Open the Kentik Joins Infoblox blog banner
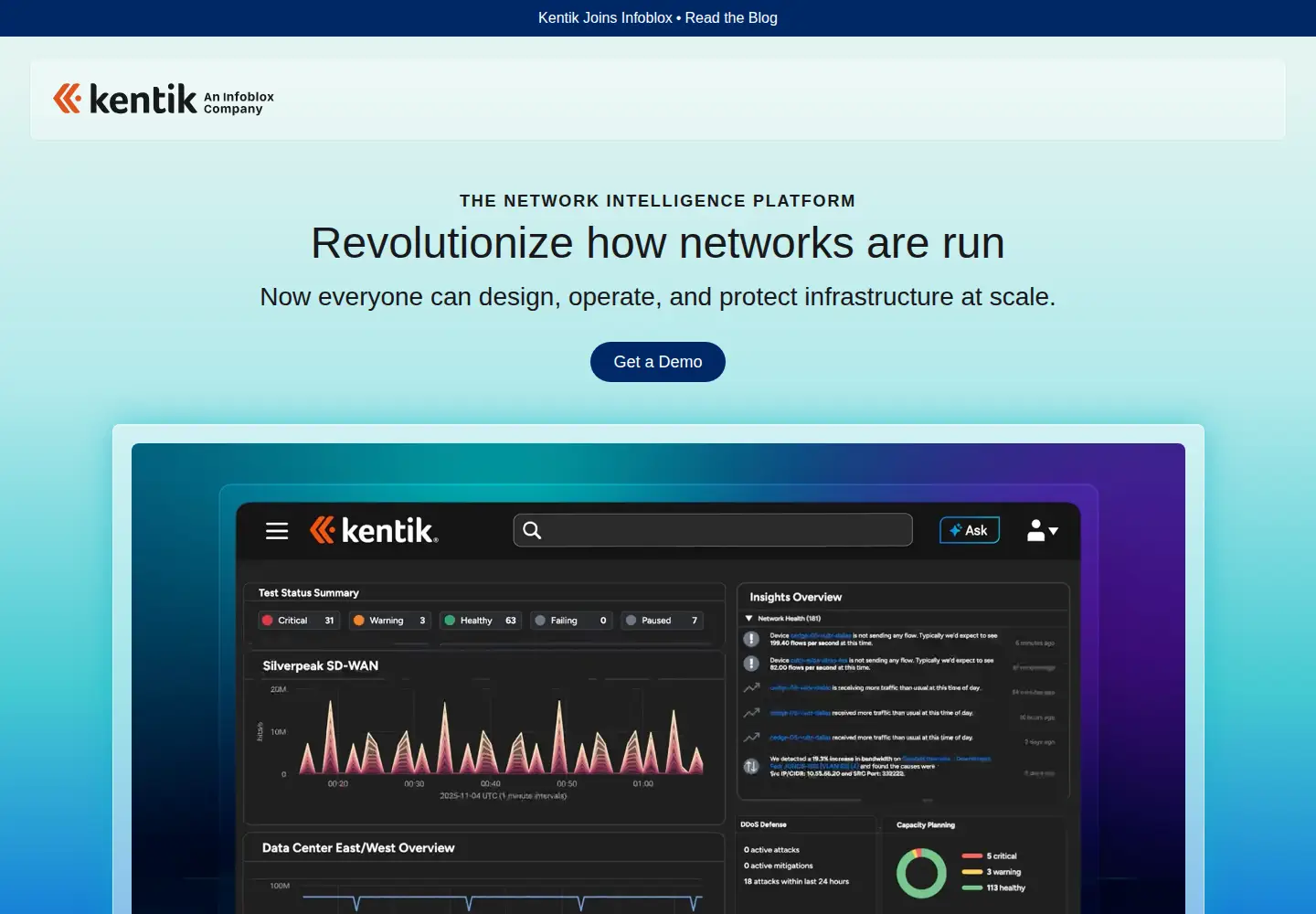Viewport: 1316px width, 914px height. 658,18
